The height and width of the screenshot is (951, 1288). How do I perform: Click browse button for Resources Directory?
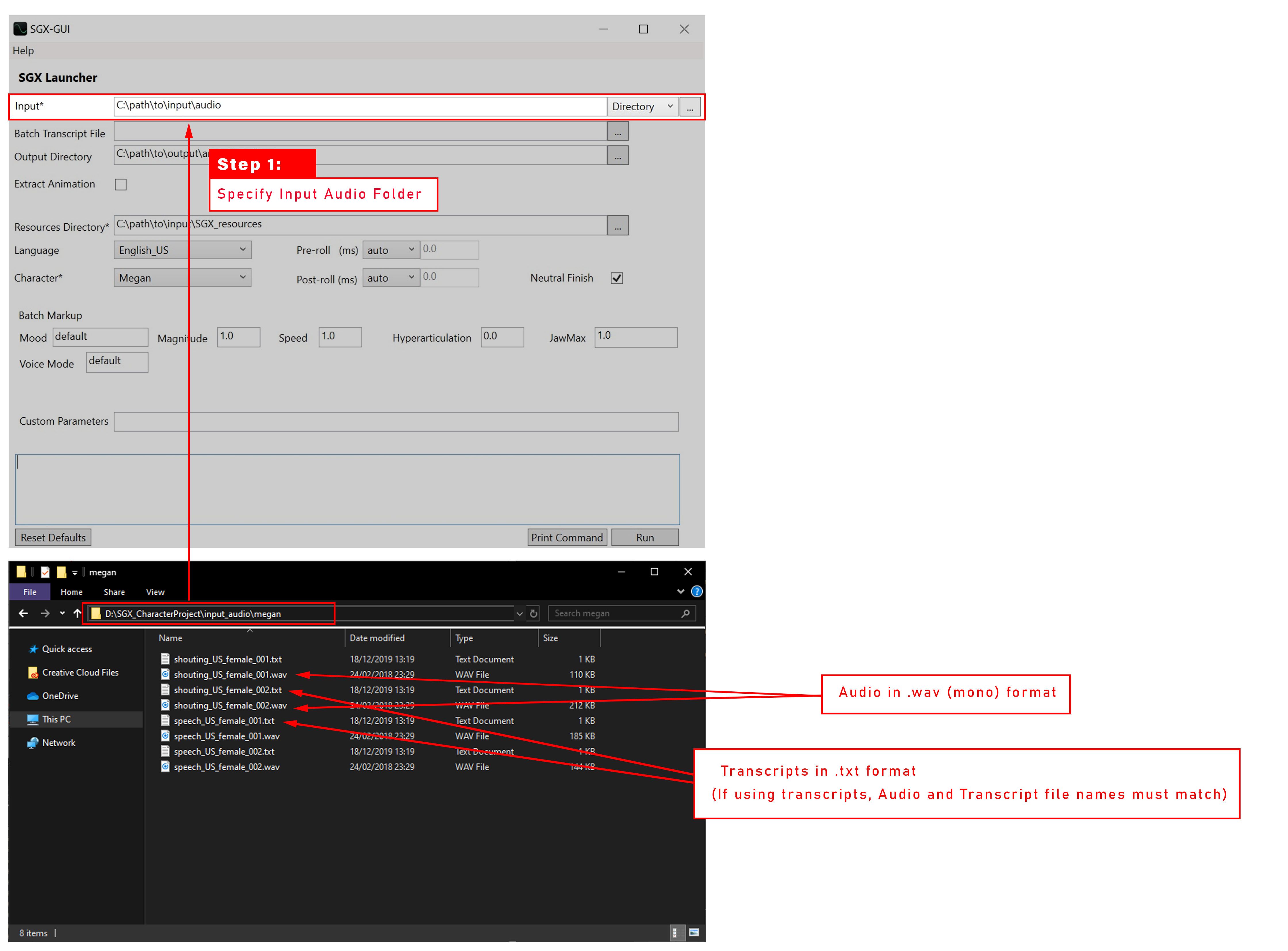pos(618,226)
